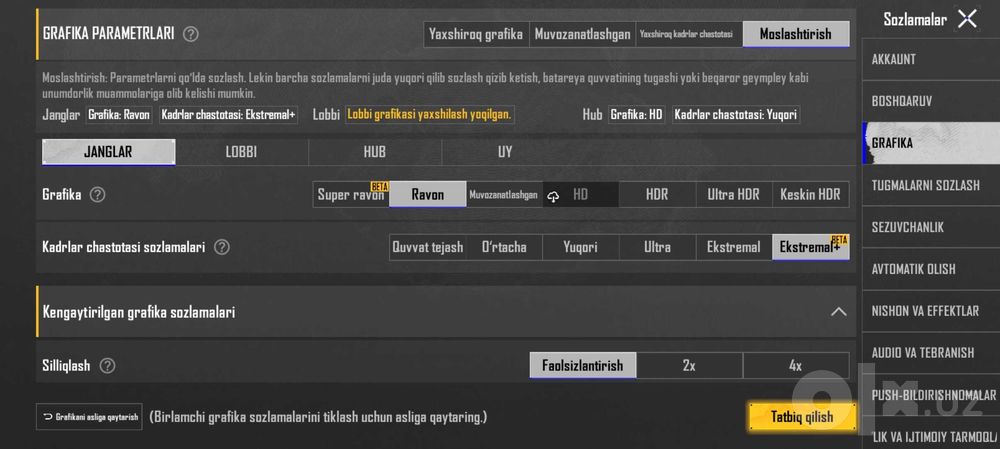
Task: Switch to HUB tab
Action: click(375, 152)
